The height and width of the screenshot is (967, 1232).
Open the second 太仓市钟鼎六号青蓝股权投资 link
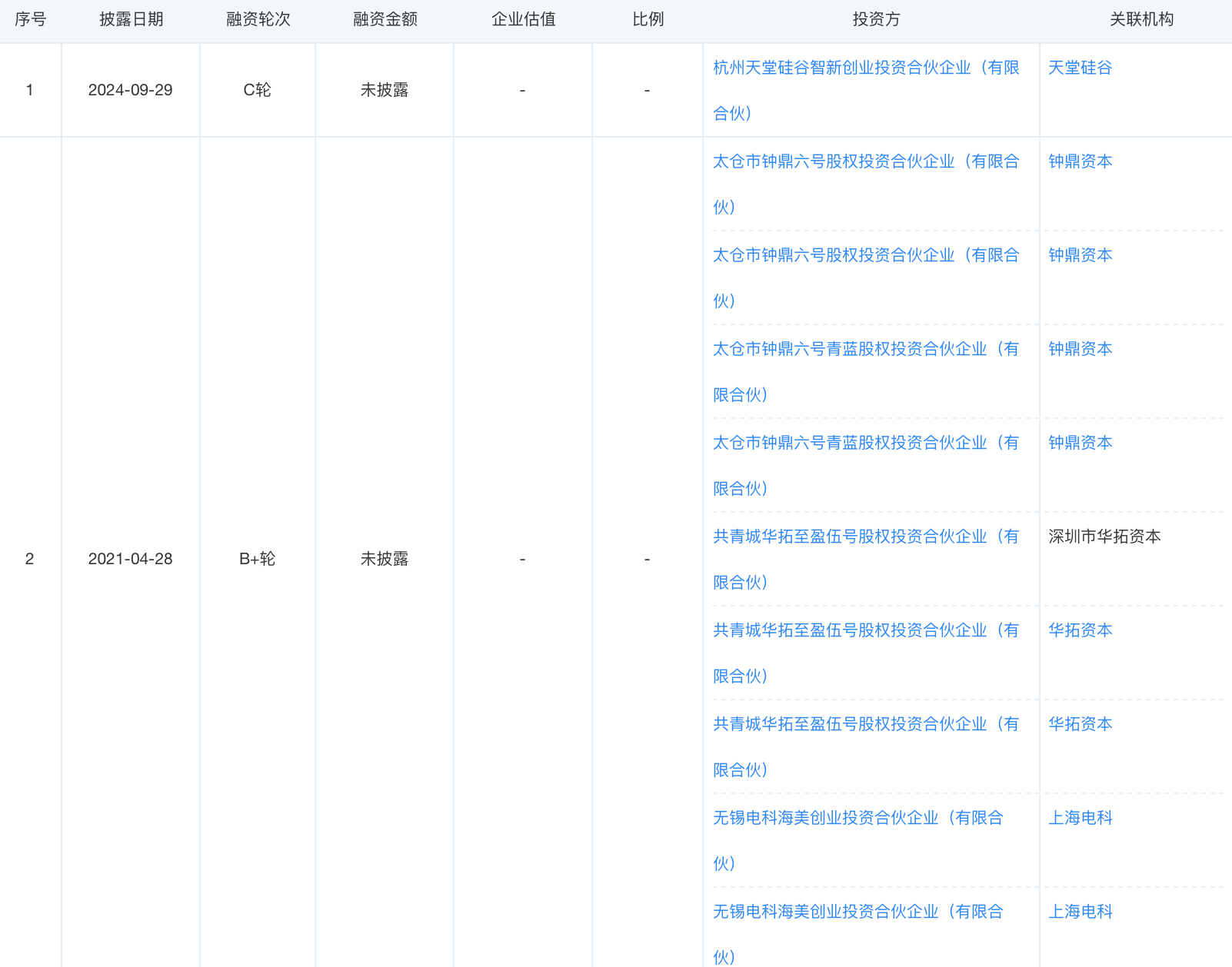click(865, 444)
